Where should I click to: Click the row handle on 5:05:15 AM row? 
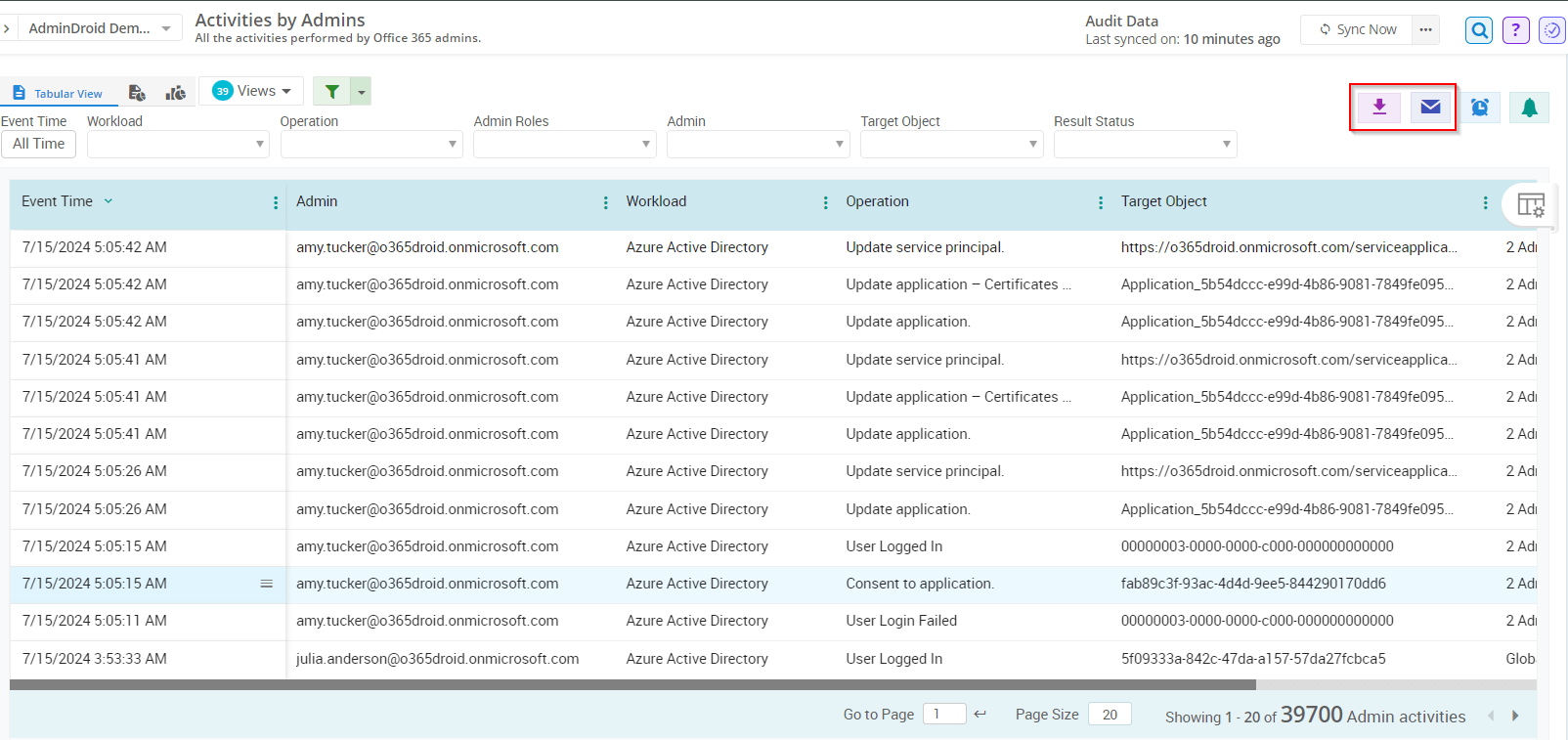click(x=266, y=584)
